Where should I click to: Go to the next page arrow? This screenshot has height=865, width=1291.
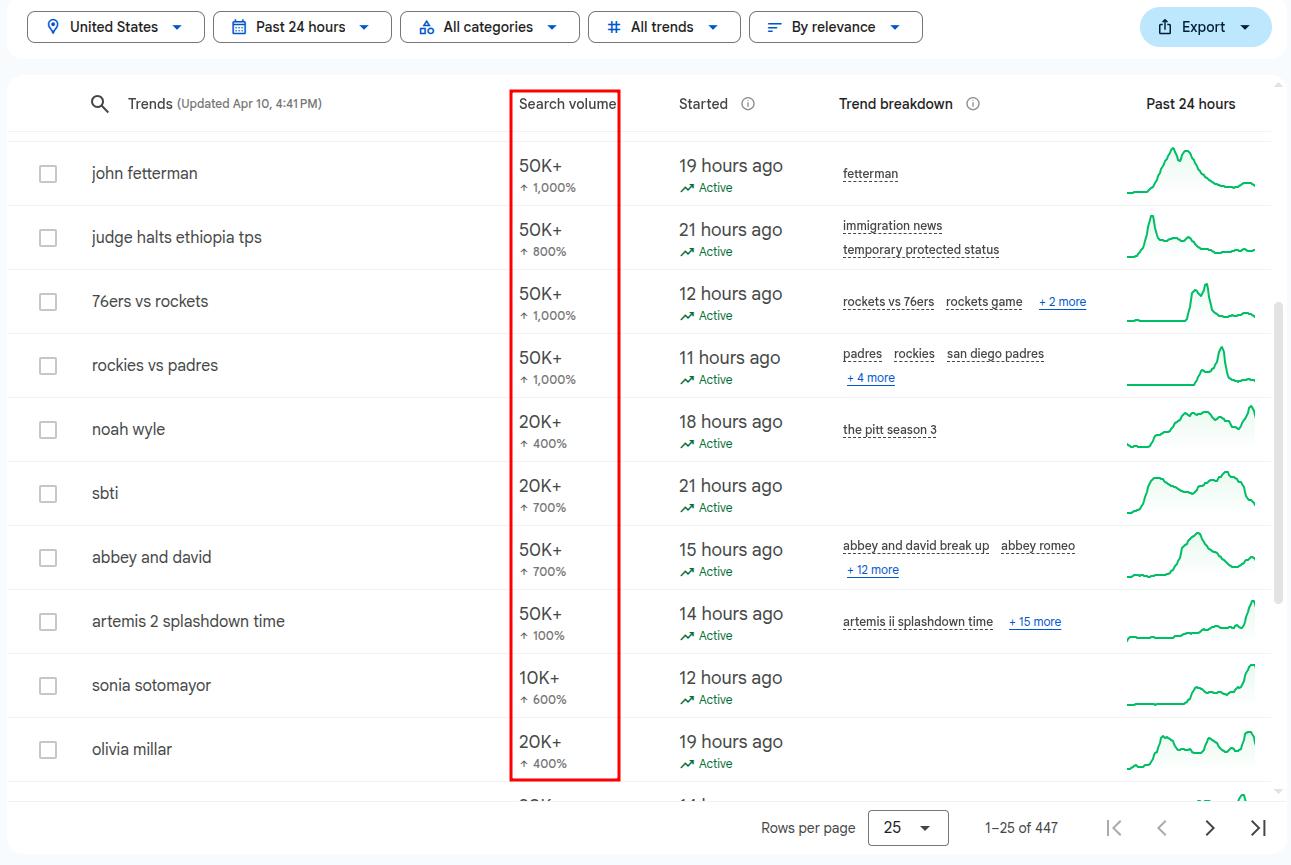coord(1210,828)
